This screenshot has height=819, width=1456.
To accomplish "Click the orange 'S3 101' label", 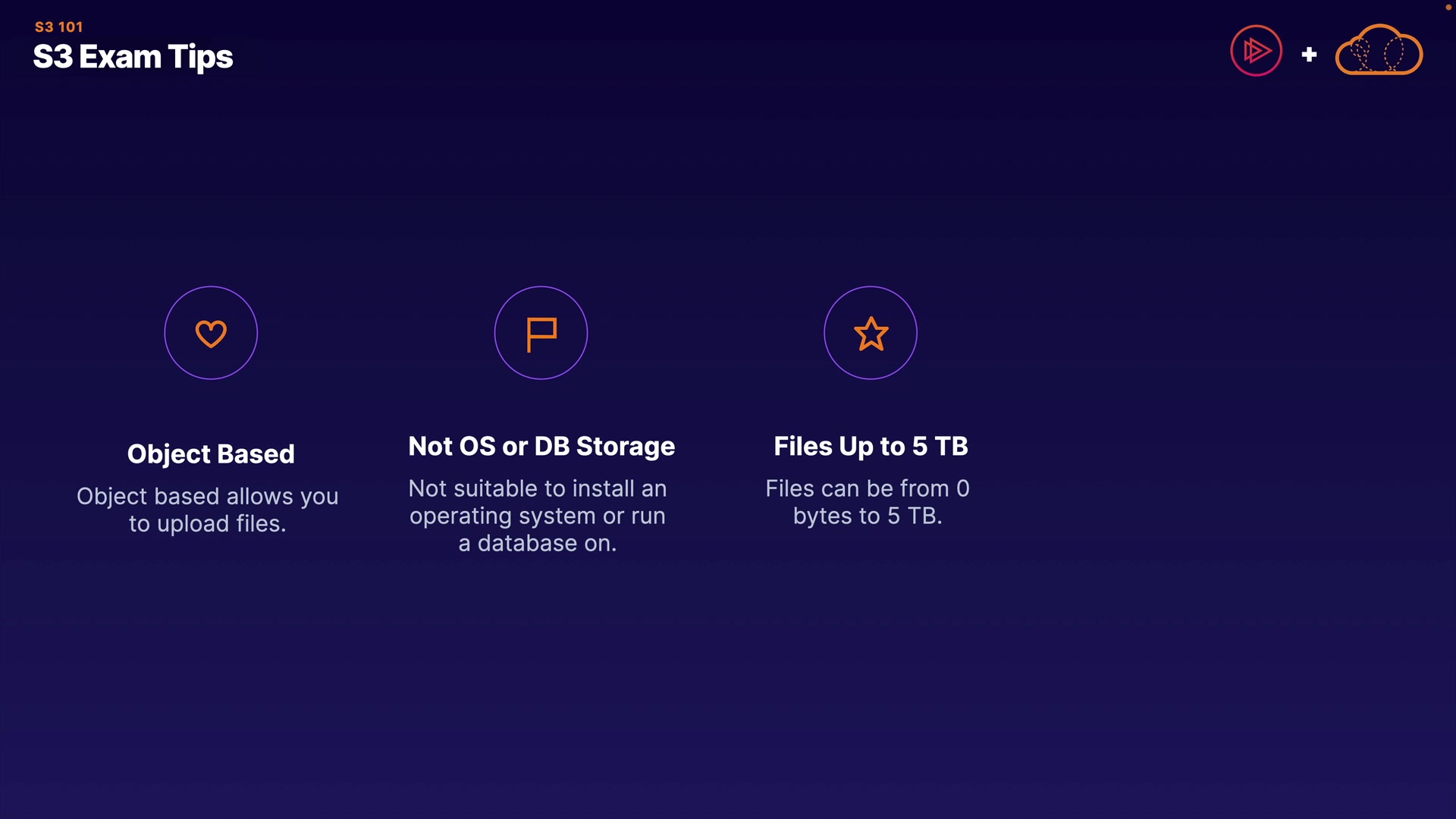I will [x=58, y=27].
